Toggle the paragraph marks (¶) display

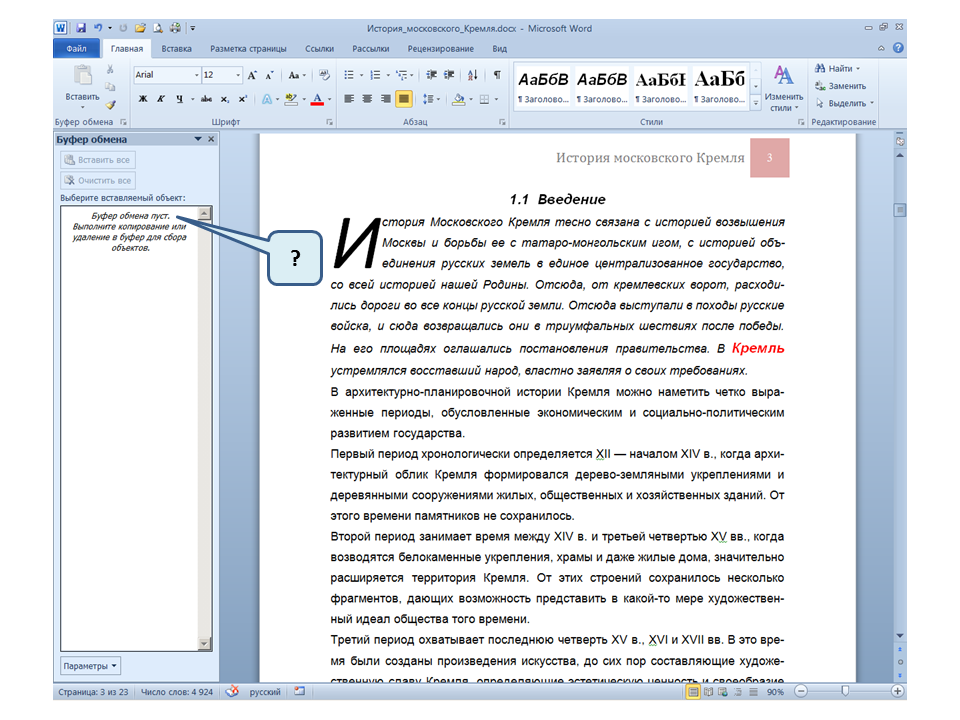497,75
